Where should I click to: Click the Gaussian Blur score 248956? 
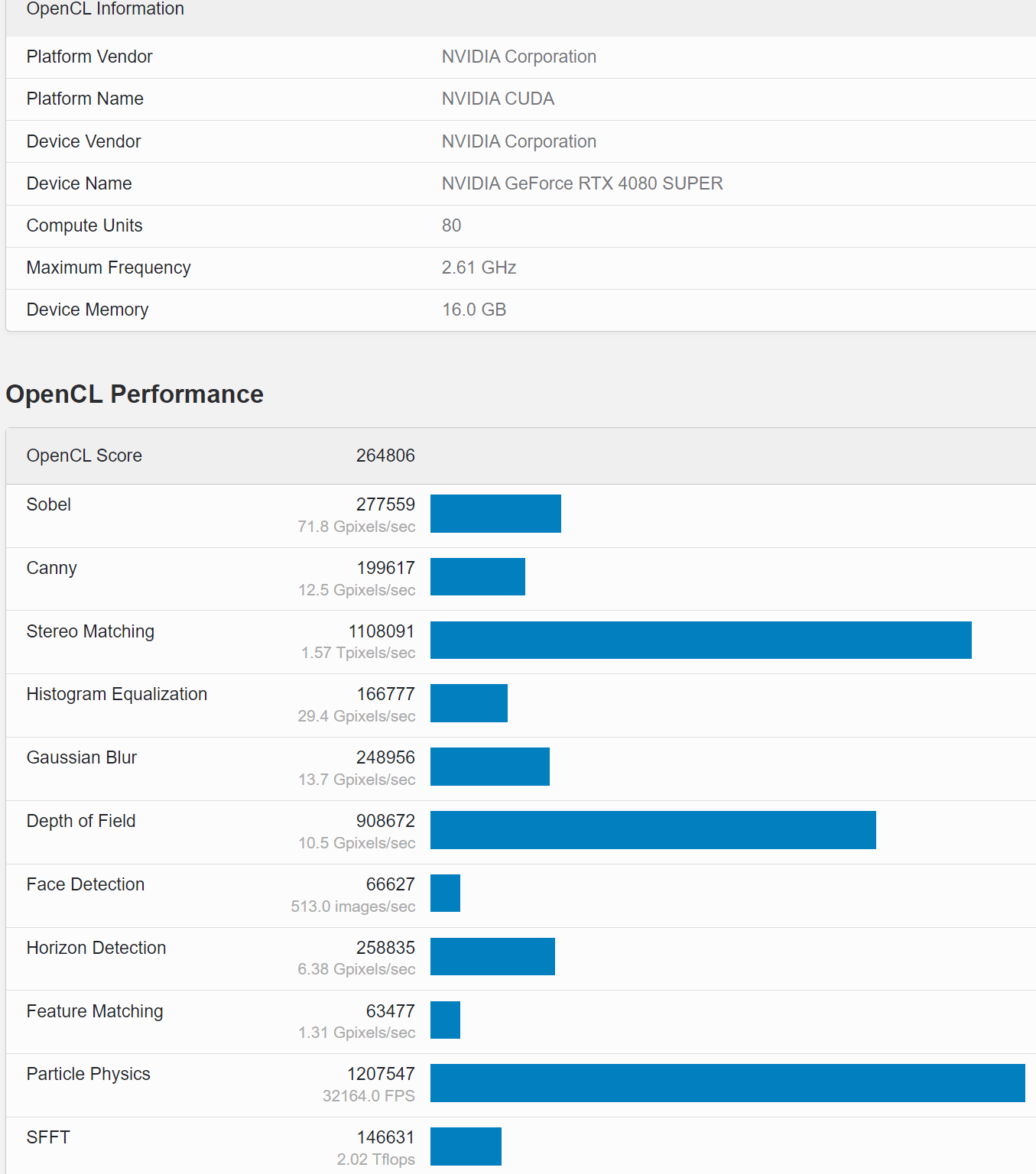click(x=385, y=757)
